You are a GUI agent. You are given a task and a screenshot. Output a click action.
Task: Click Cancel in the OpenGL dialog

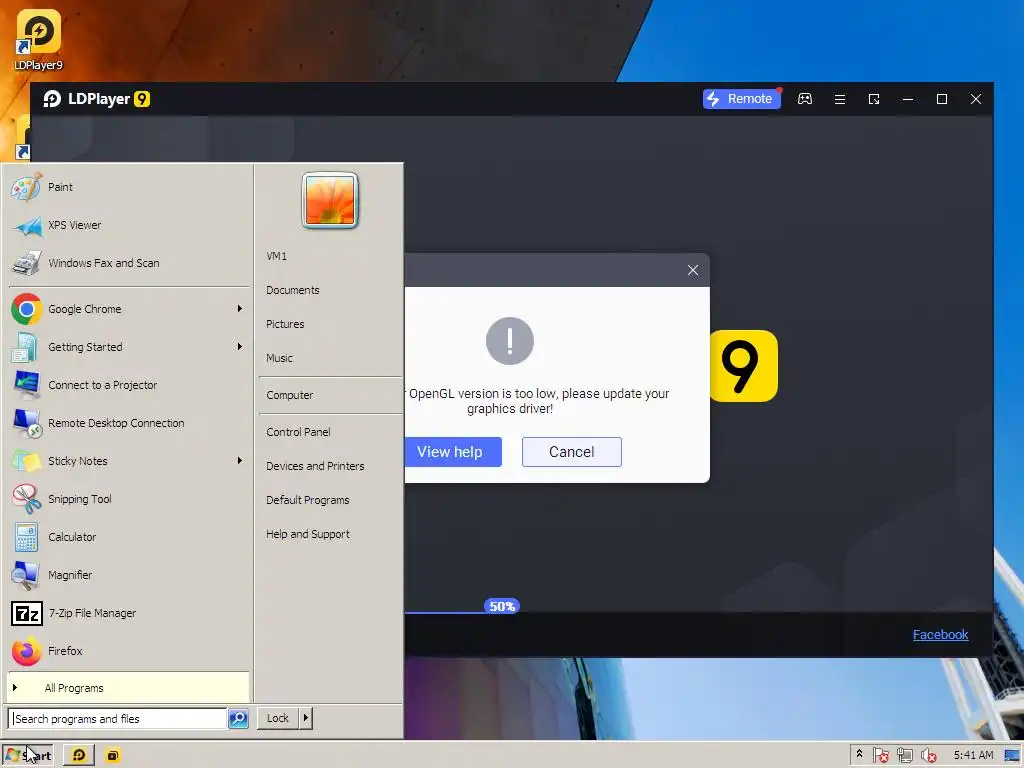[571, 452]
